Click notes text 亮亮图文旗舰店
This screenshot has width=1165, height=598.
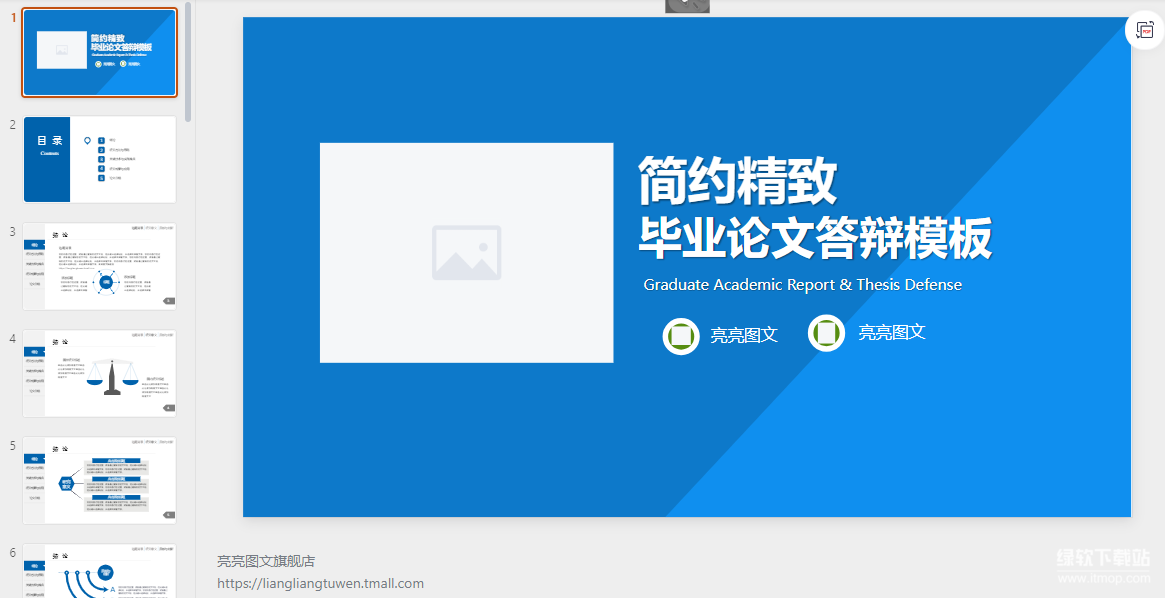click(x=266, y=561)
